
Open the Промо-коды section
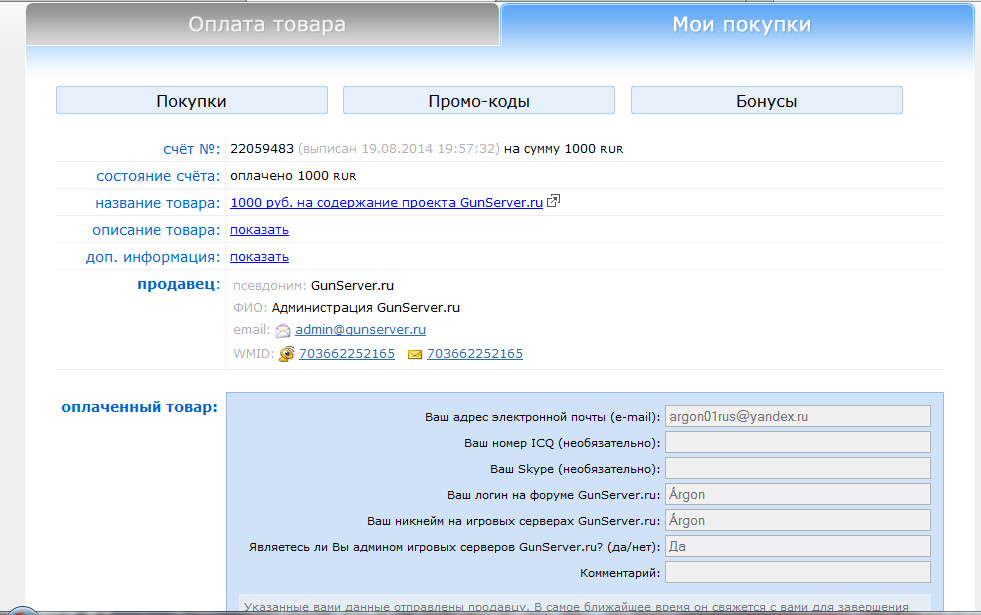point(479,101)
